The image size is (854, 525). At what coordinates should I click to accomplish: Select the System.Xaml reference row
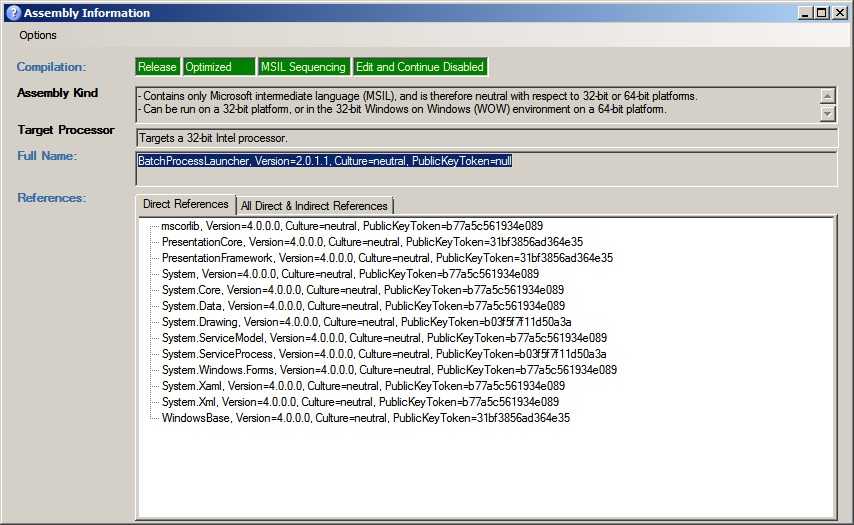click(363, 386)
